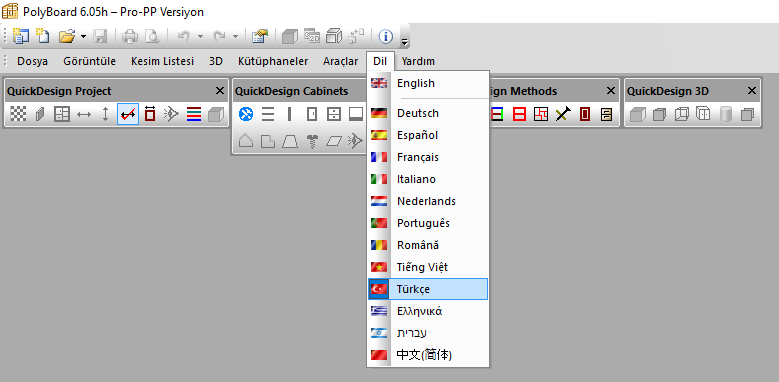Click the eye view icon in QuickDesign Project
The height and width of the screenshot is (382, 779).
point(171,114)
